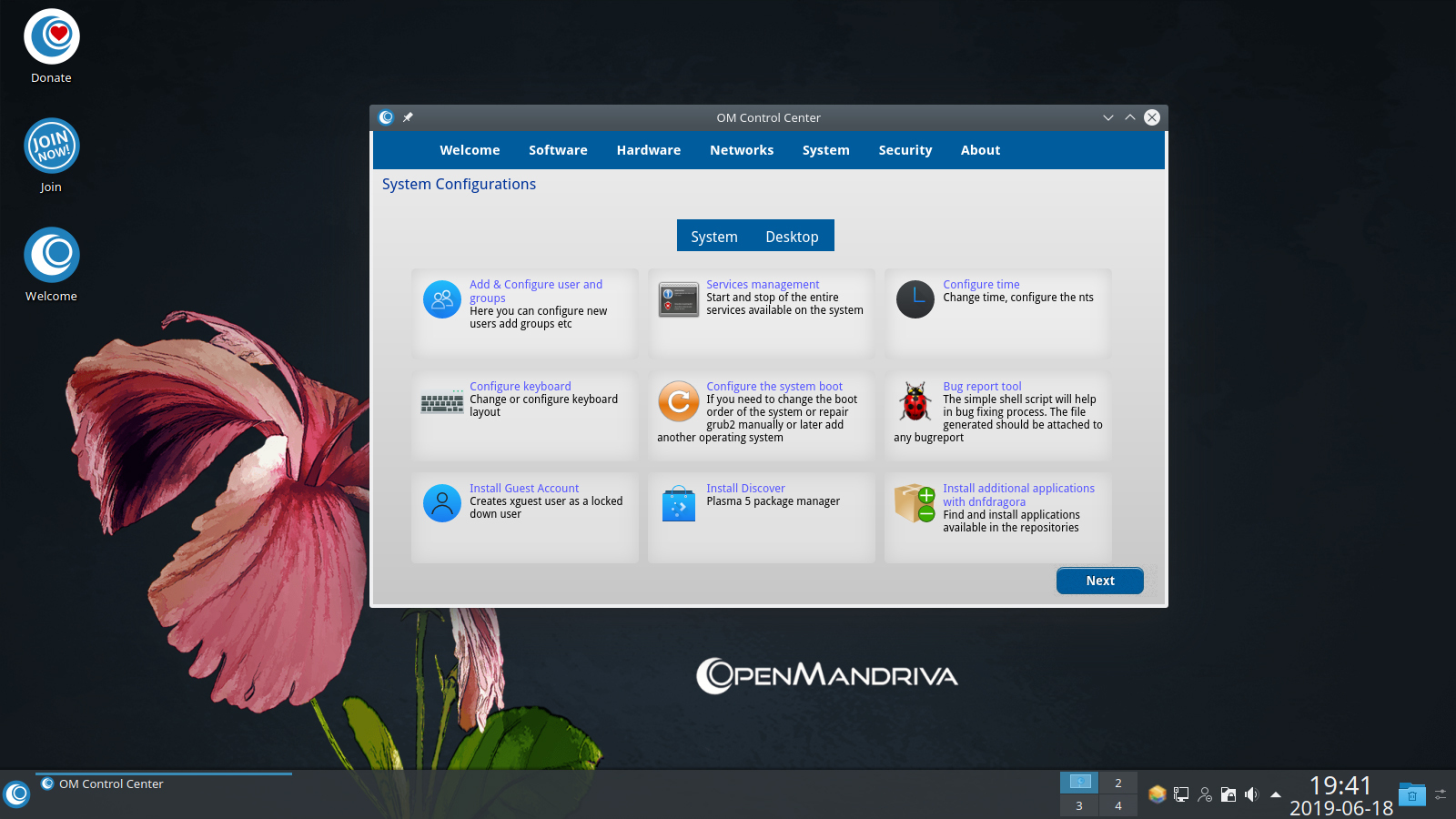The width and height of the screenshot is (1456, 819).
Task: Click the users and groups icon
Action: [442, 299]
